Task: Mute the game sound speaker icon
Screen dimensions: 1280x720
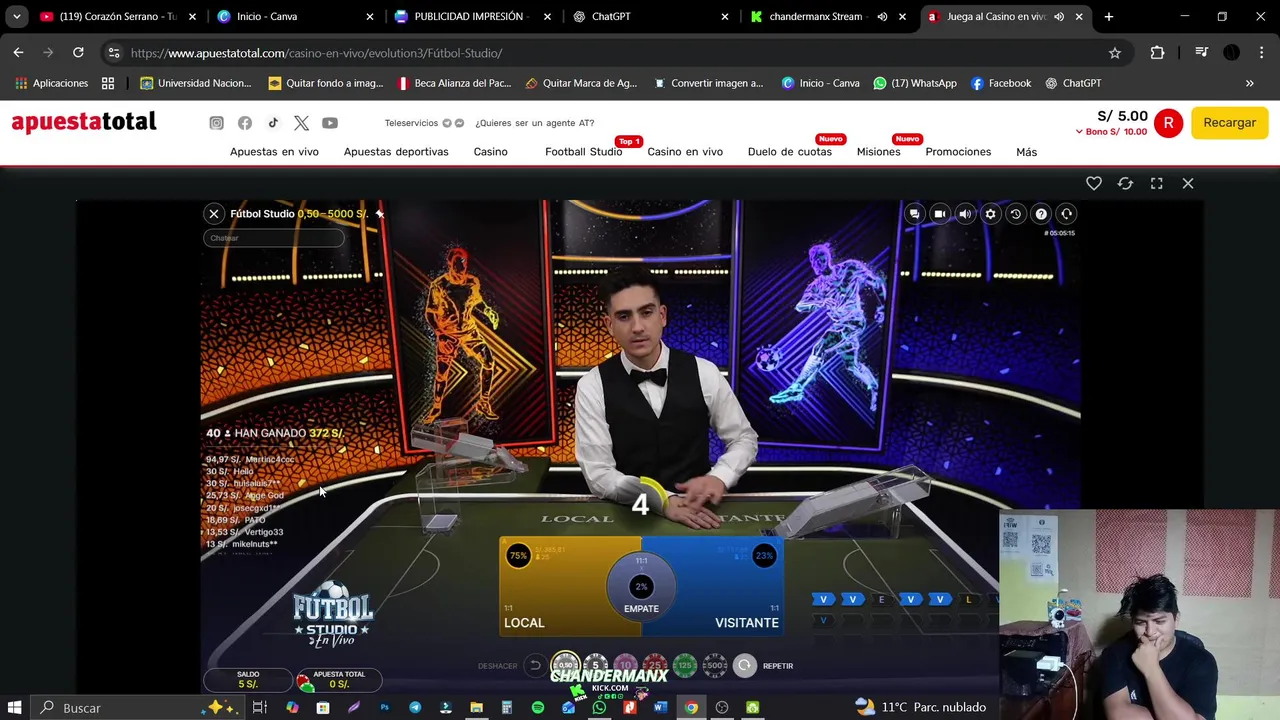Action: pyautogui.click(x=965, y=213)
